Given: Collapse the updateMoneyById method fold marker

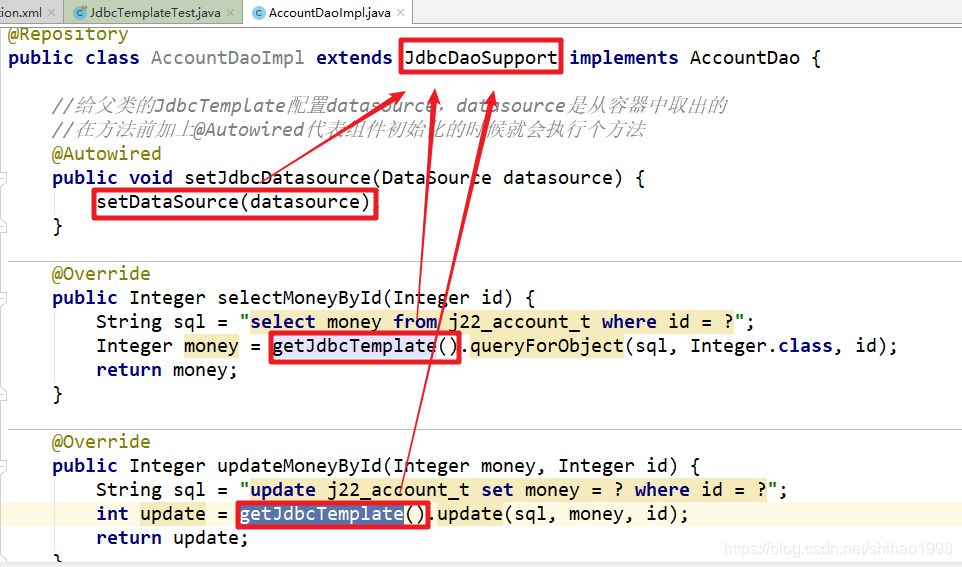Looking at the screenshot, I should click(x=2, y=466).
